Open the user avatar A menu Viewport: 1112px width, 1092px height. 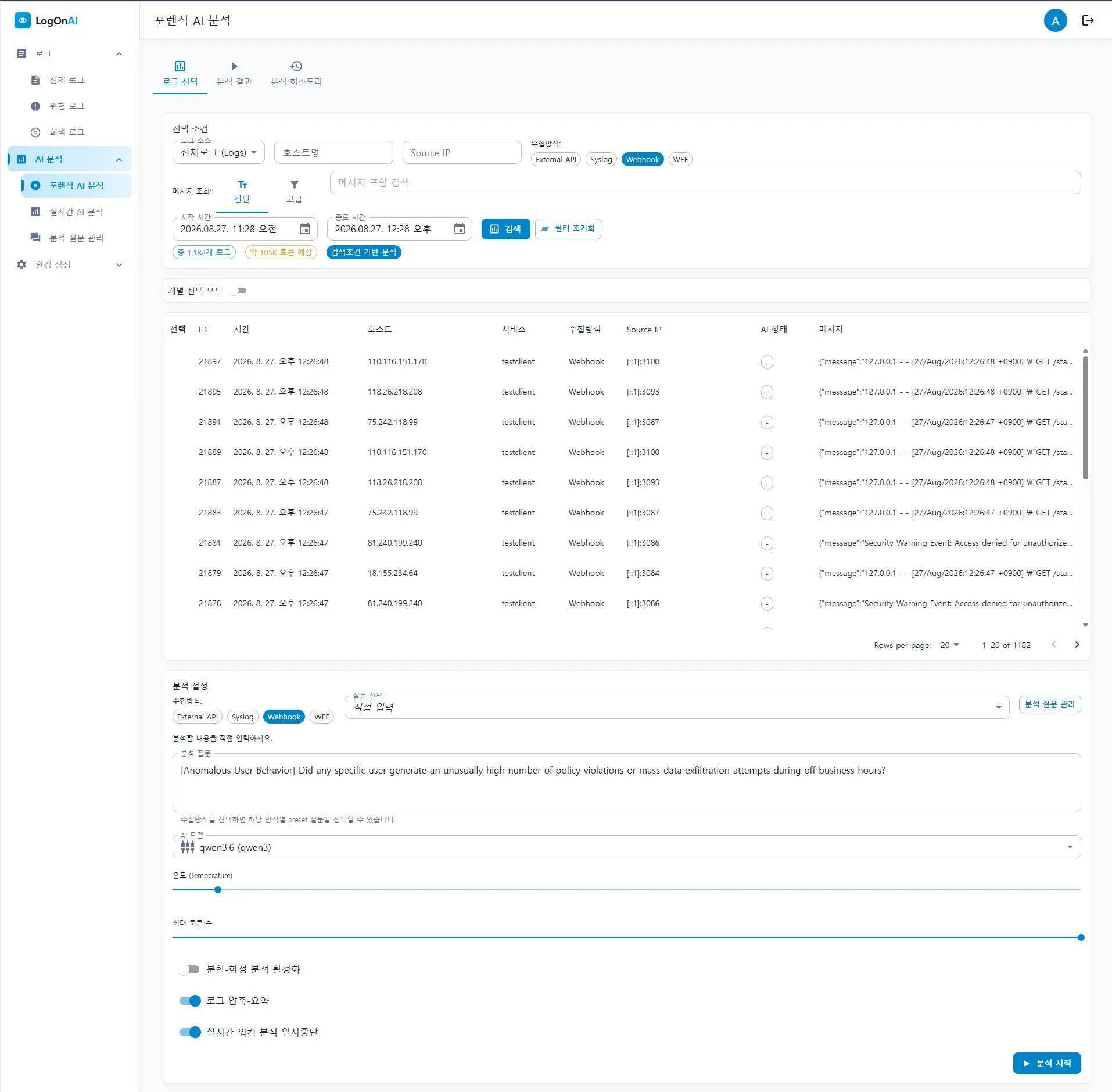1055,21
